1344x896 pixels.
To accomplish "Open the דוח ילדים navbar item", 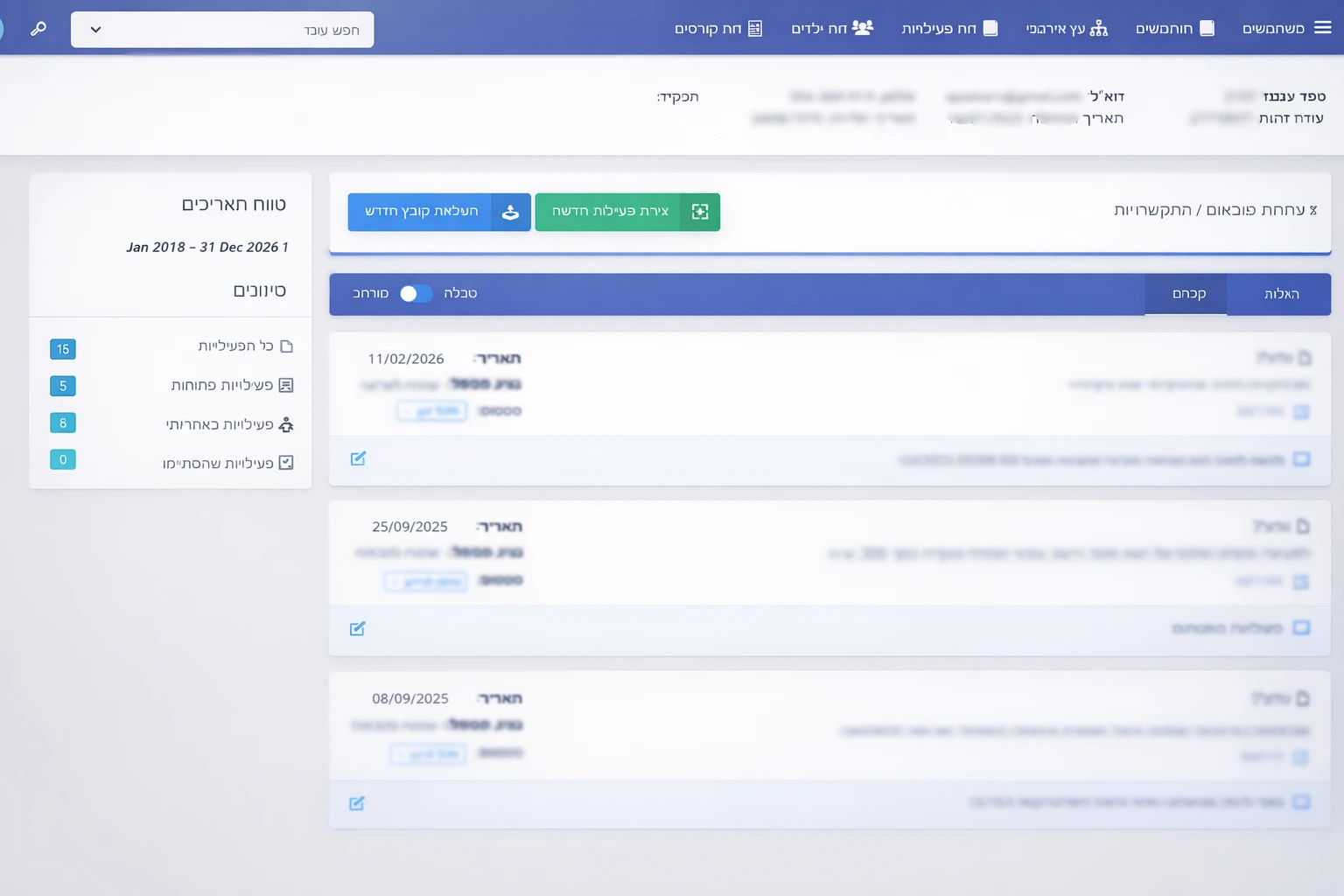I will pos(832,28).
